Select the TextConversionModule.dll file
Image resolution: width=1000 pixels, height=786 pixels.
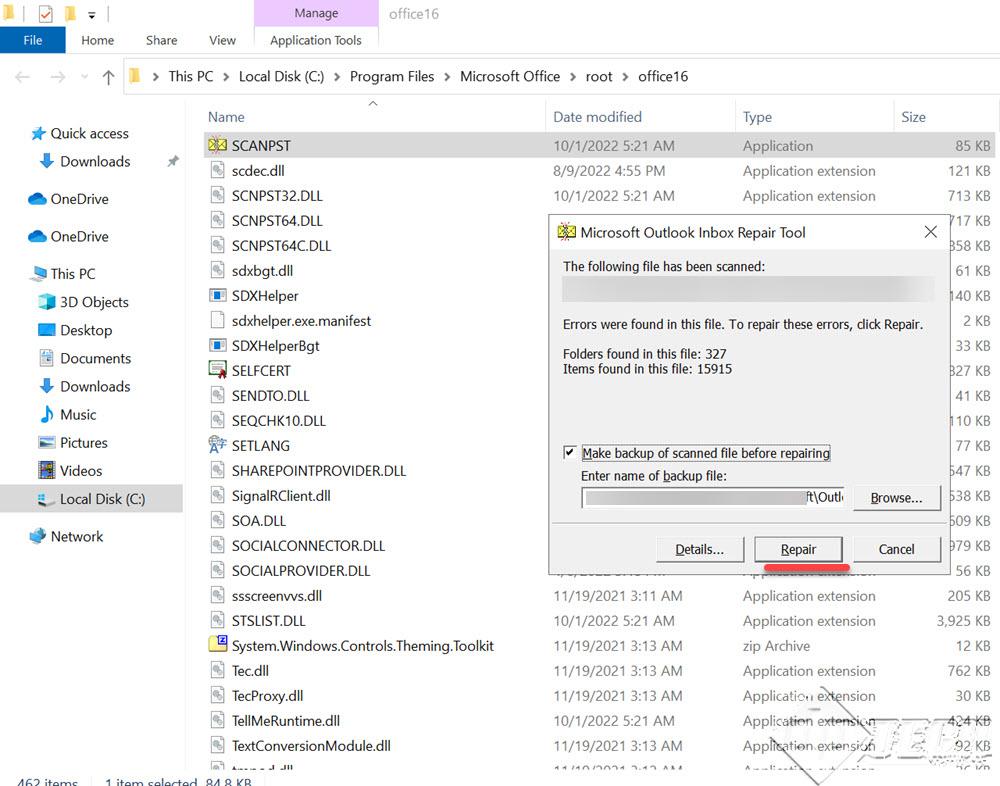pyautogui.click(x=311, y=745)
